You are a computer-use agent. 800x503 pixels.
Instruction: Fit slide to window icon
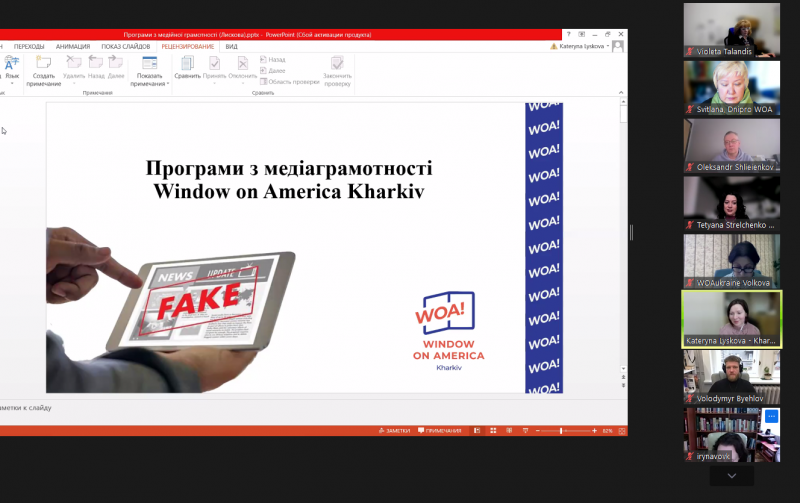(622, 431)
